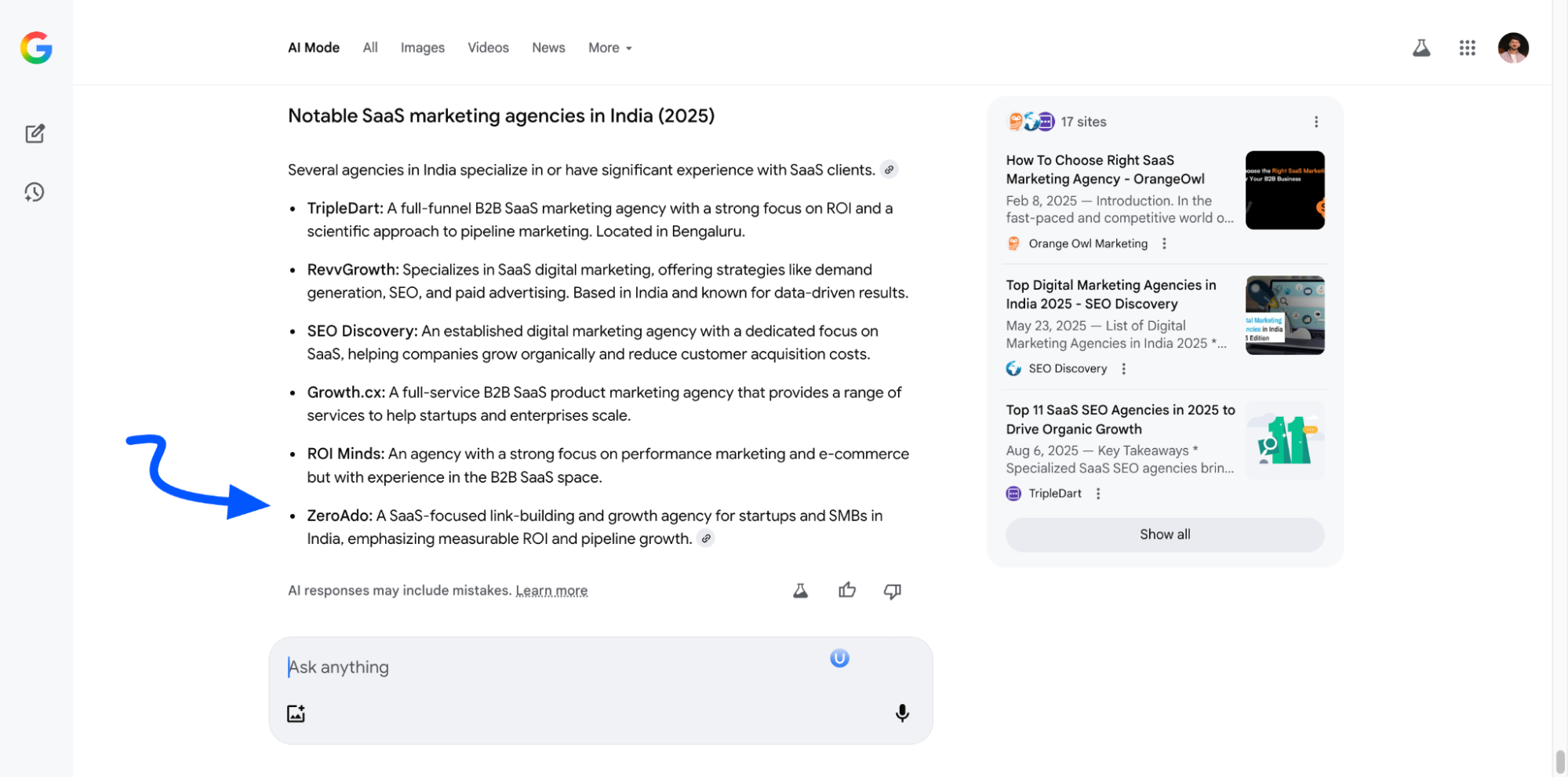
Task: Give thumbs up on the AI response
Action: [847, 591]
